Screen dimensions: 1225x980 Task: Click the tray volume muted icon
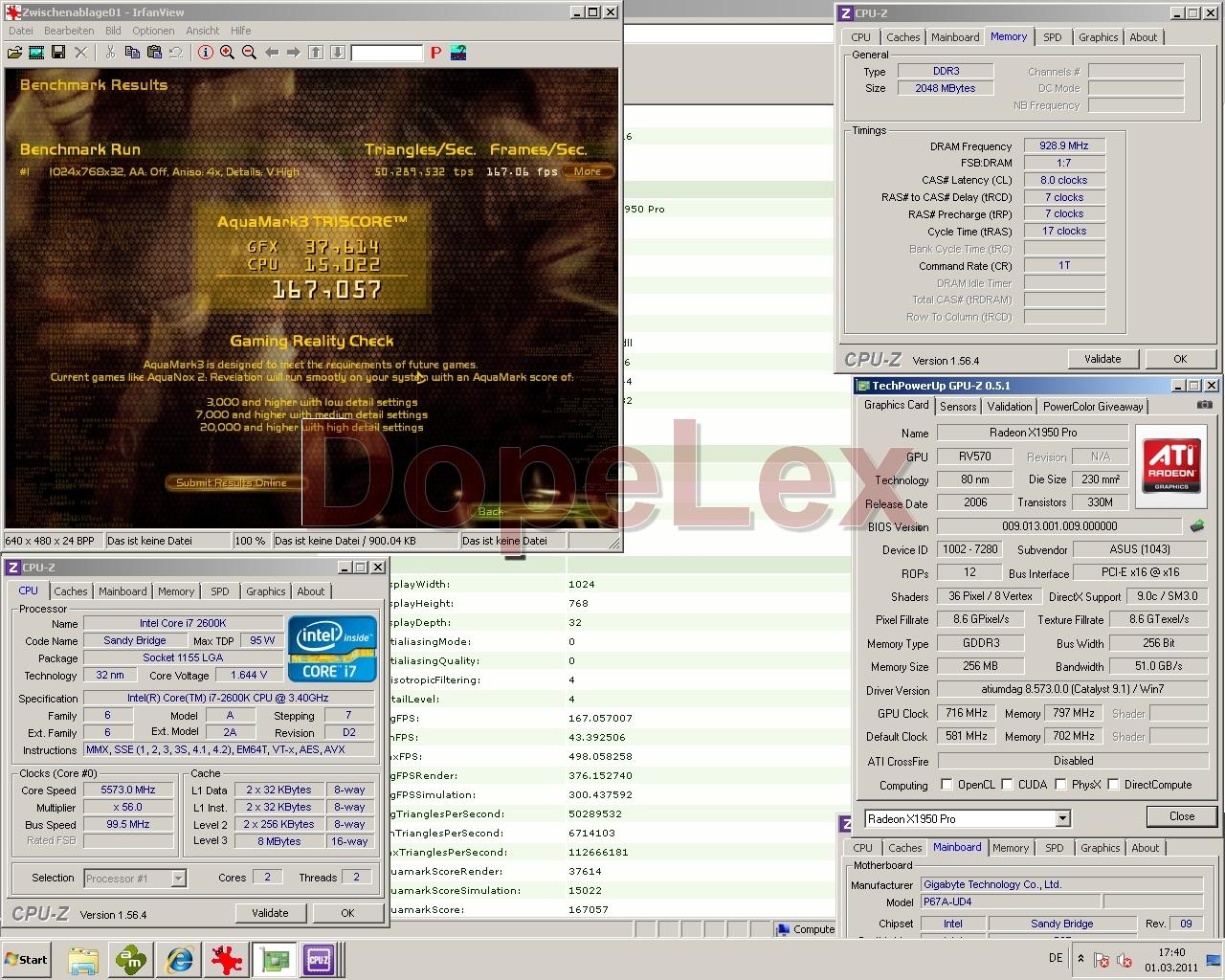tap(1125, 959)
